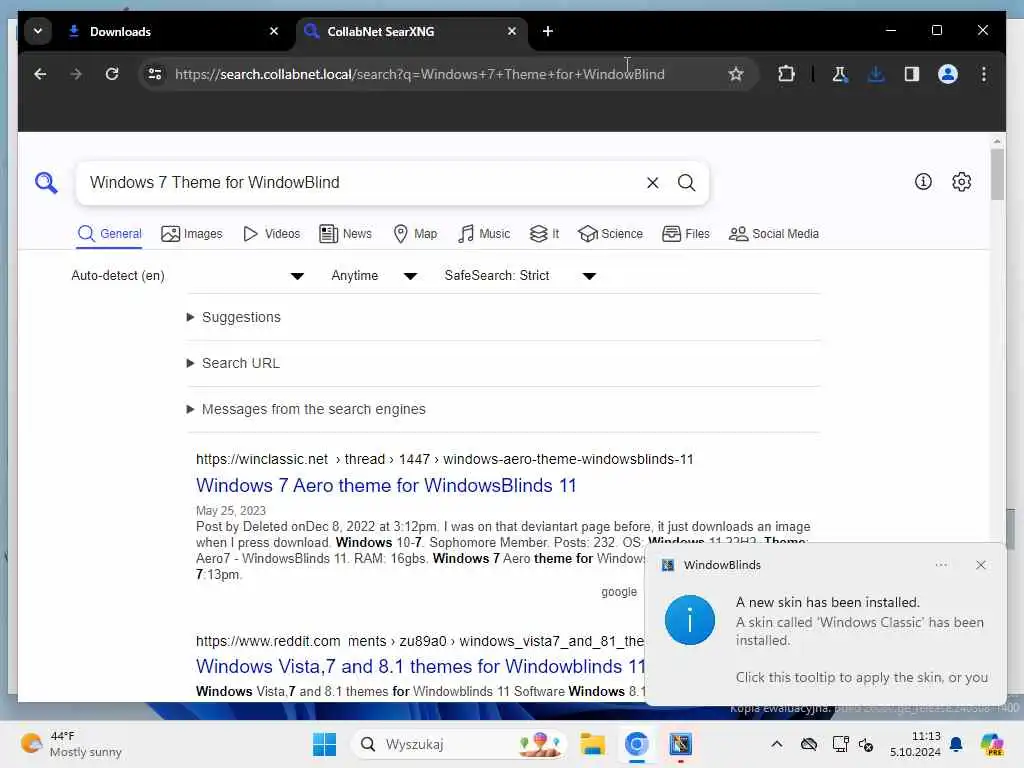The image size is (1024, 768).
Task: Open the side panel icon
Action: coord(912,74)
